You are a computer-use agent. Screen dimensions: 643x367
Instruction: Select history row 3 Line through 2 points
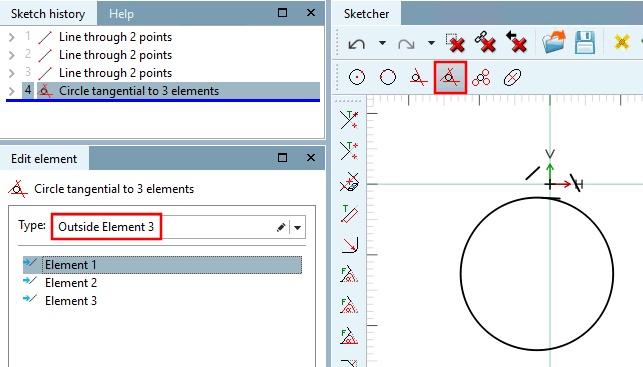[x=115, y=73]
